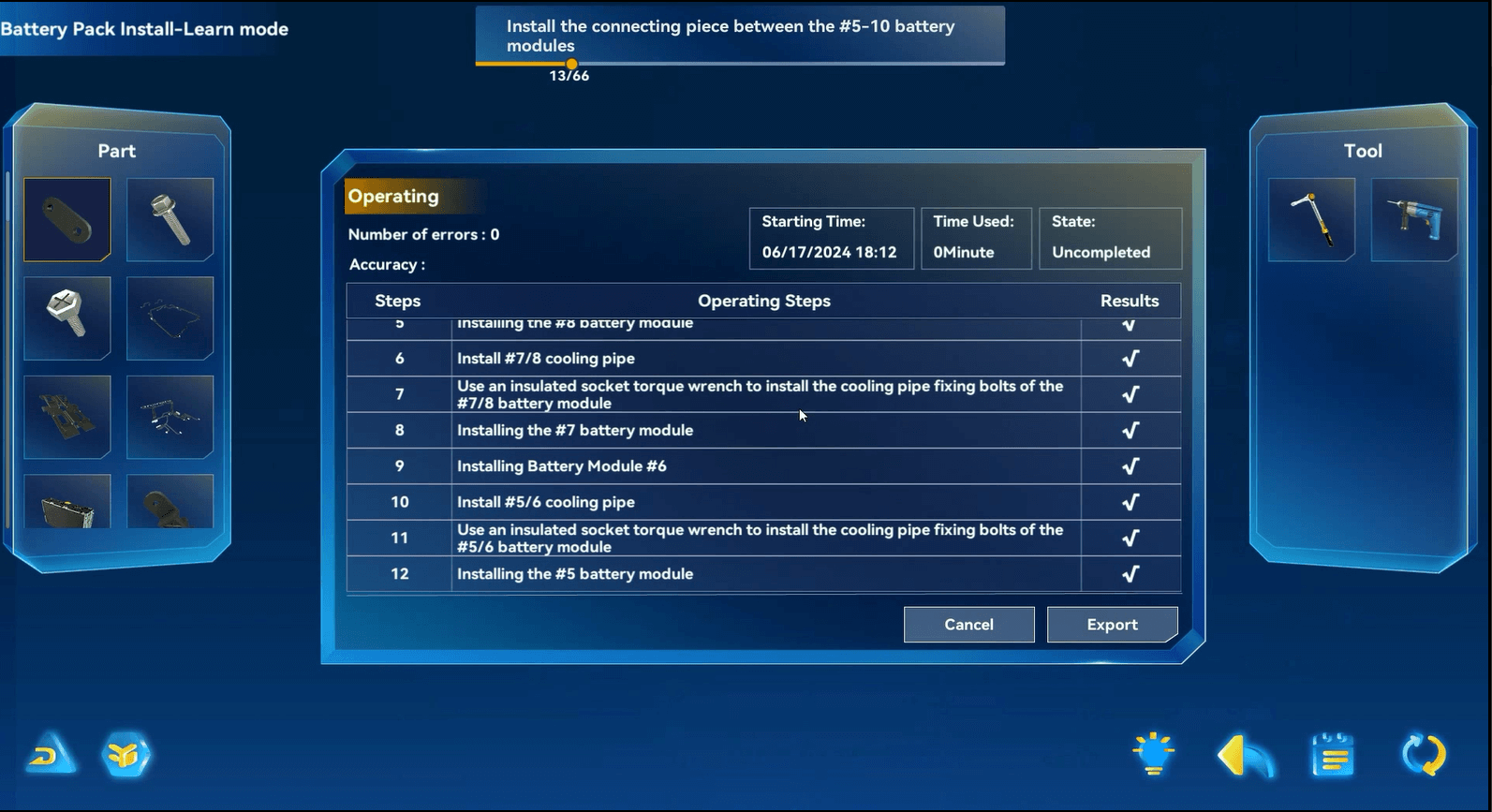This screenshot has width=1492, height=812.
Task: Pick the flat connecting piece part
Action: [x=67, y=219]
